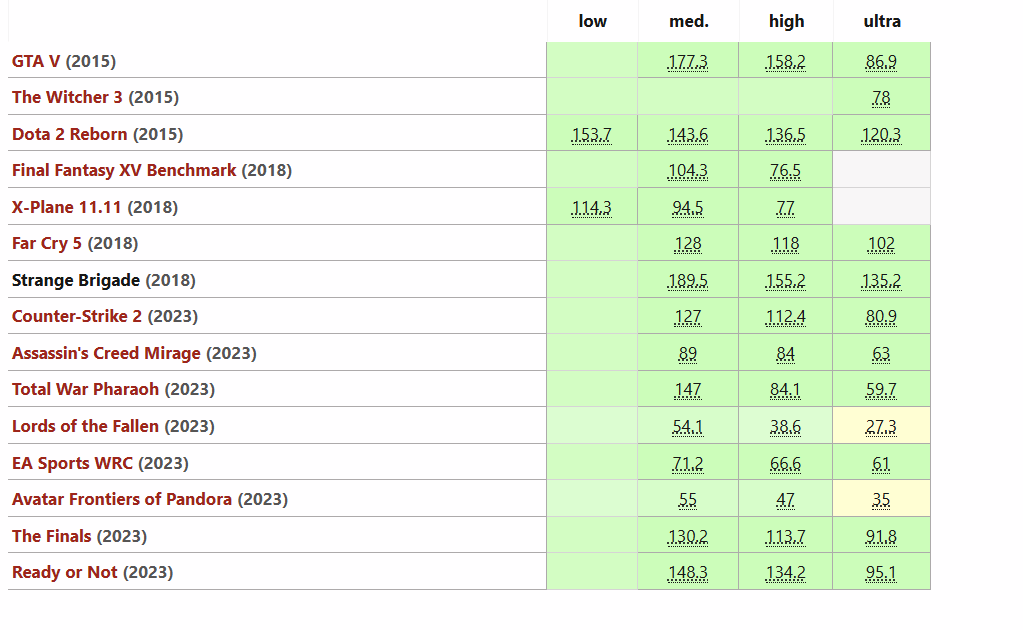This screenshot has height=630, width=1023.
Task: Click The Finals medium value 130.2
Action: [x=688, y=537]
